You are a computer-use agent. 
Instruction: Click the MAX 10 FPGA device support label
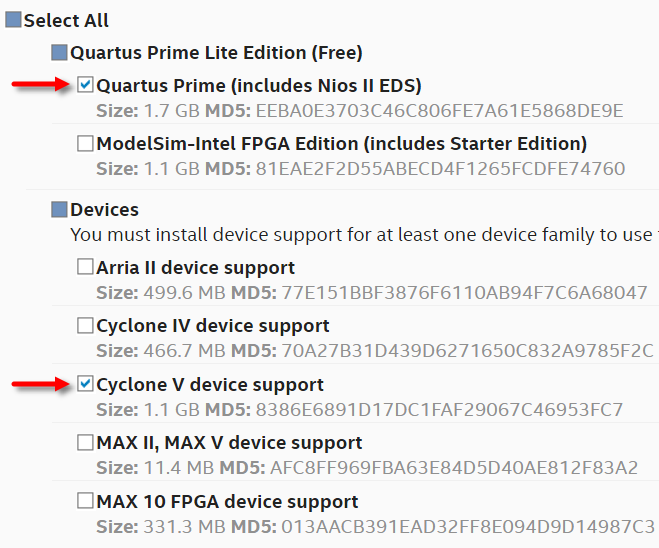227,501
